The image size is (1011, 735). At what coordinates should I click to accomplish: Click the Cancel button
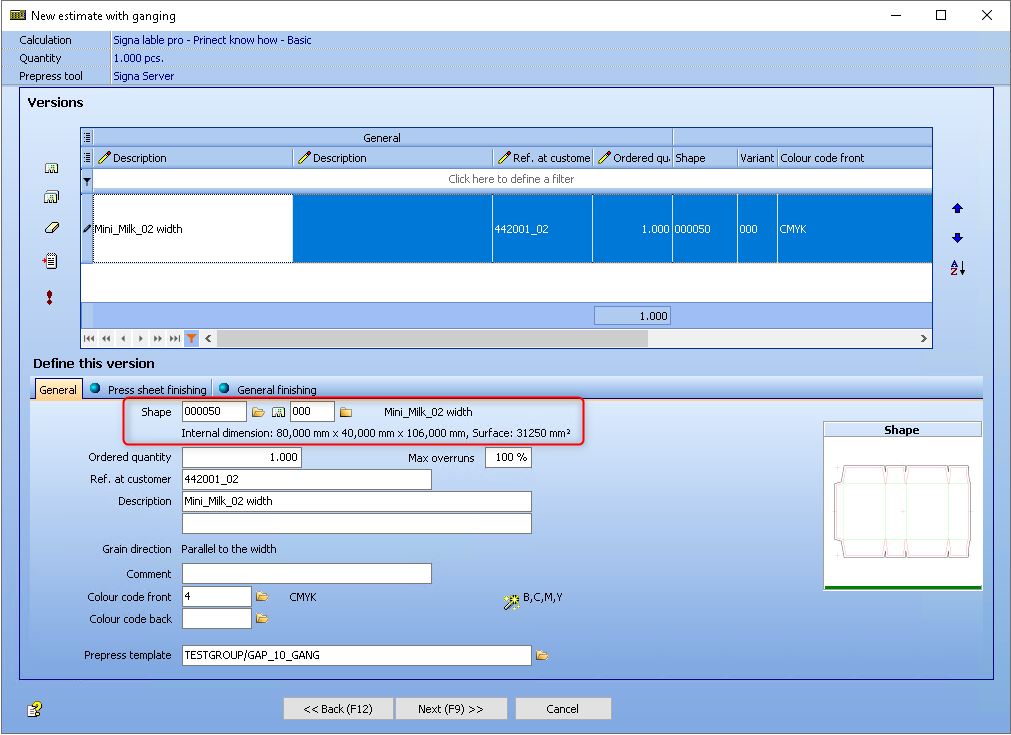(x=563, y=709)
